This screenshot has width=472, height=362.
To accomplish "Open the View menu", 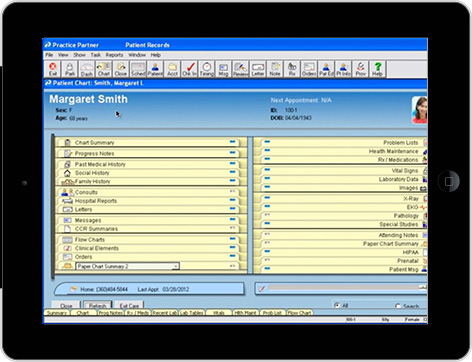I will tap(63, 55).
